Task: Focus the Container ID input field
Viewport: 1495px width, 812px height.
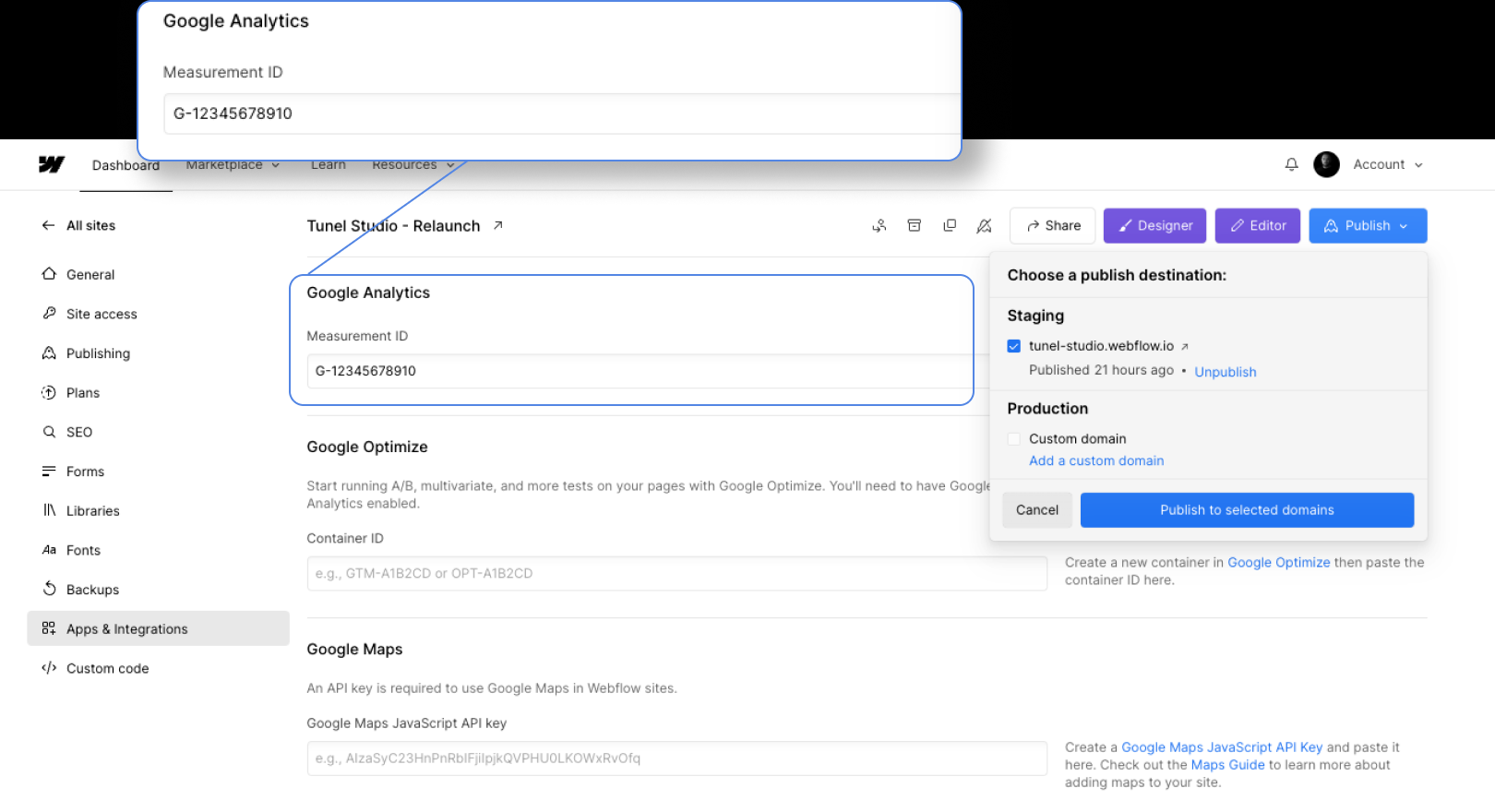Action: (677, 573)
